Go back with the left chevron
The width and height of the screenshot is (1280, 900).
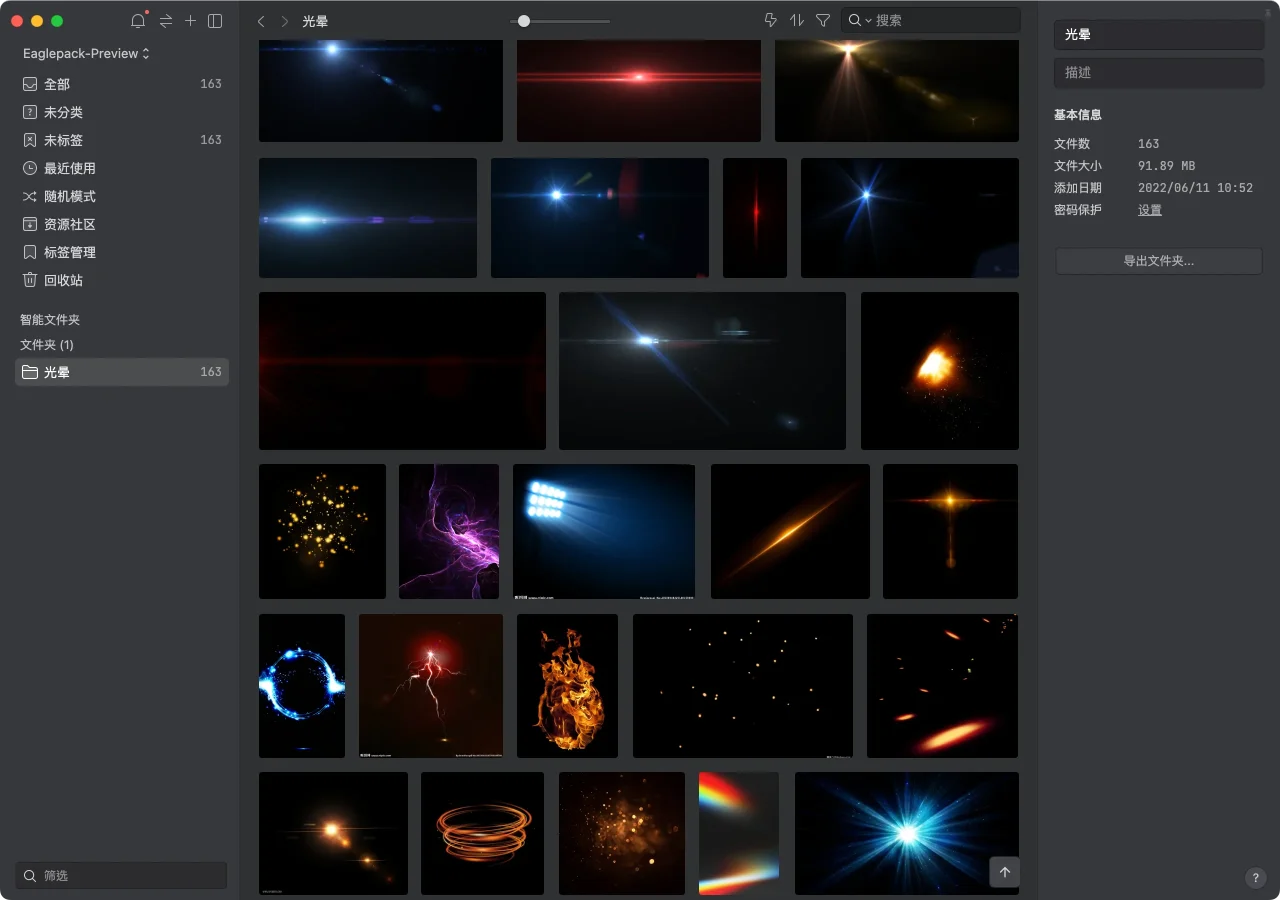261,21
